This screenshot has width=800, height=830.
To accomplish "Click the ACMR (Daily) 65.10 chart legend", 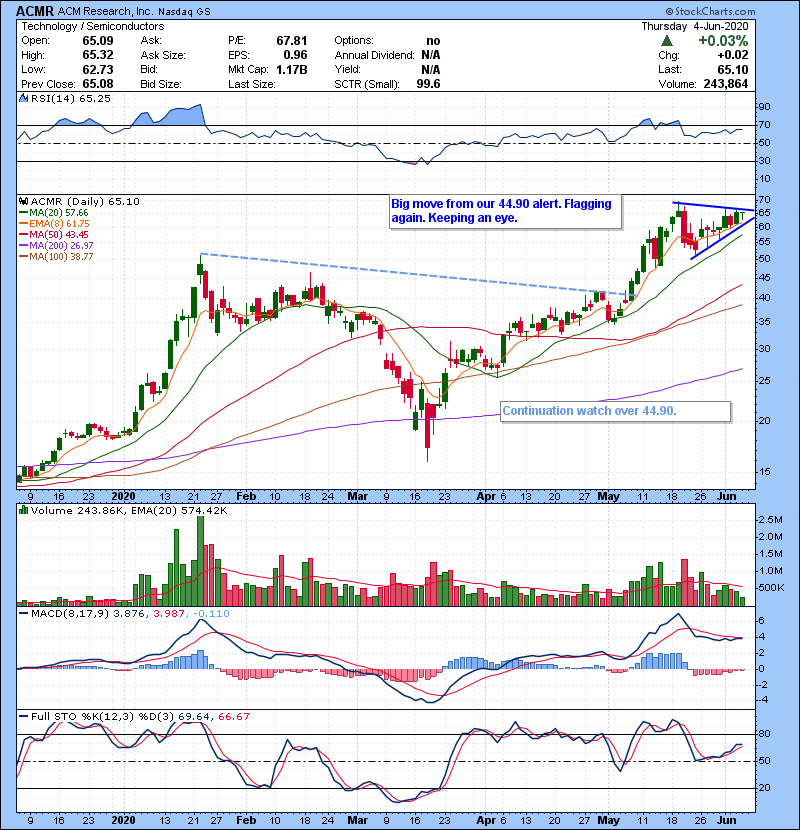I will click(85, 201).
